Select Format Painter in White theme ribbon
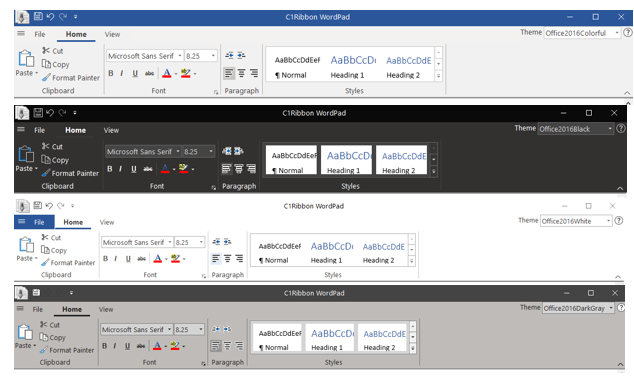The image size is (634, 385). [68, 262]
